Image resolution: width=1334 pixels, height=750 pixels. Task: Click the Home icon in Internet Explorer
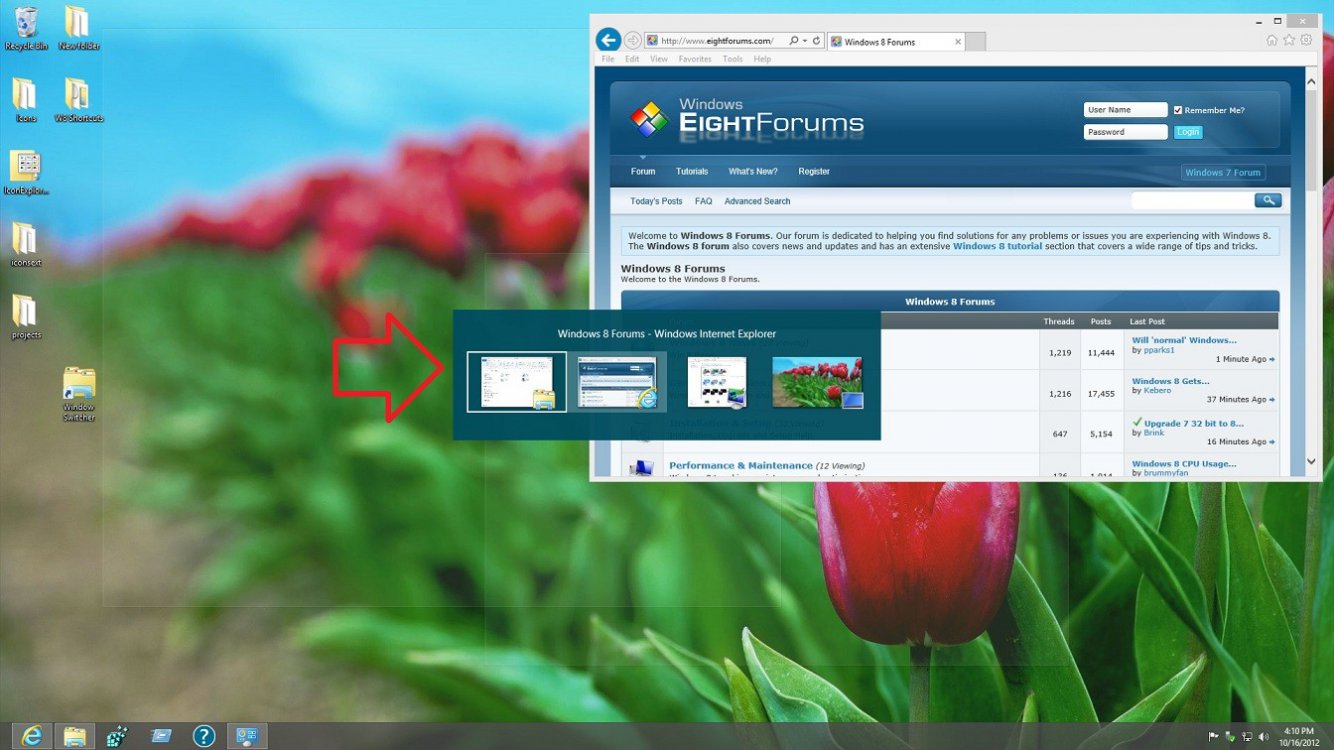(1271, 40)
